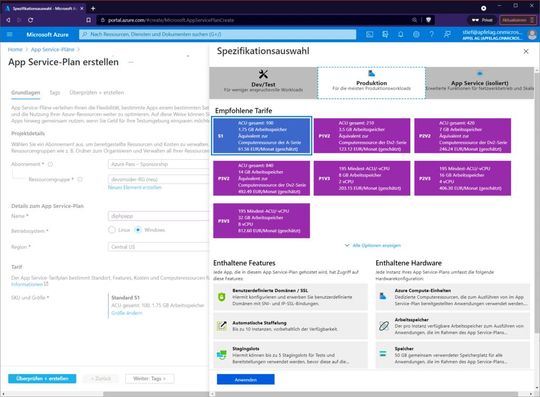Screen dimensions: 540x397
Task: Click the Azure search resources box
Action: tap(218, 34)
